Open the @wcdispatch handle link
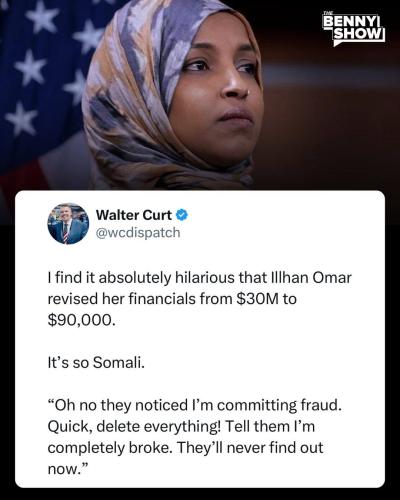The width and height of the screenshot is (400, 500). pos(138,233)
